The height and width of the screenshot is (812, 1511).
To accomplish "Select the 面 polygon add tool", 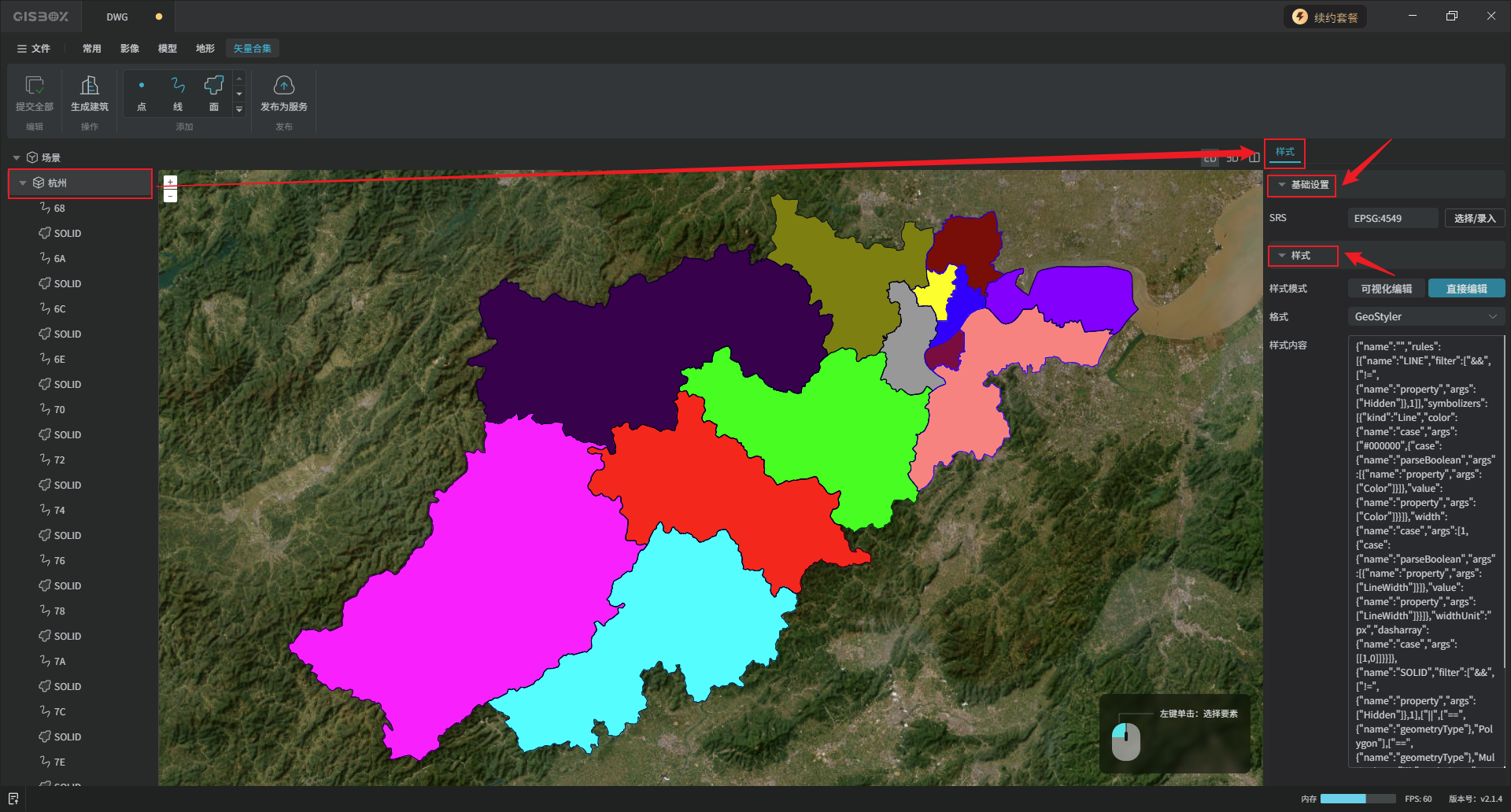I will [x=214, y=86].
